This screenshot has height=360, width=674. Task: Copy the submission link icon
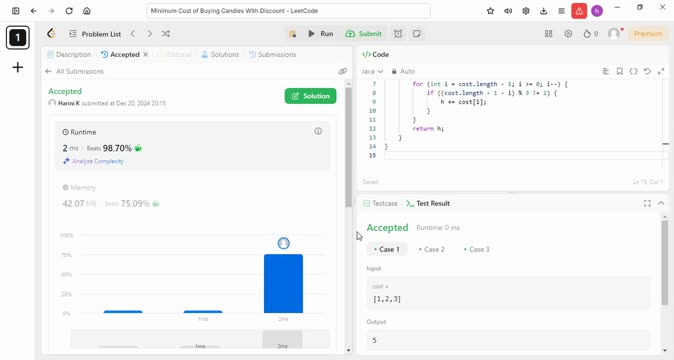pyautogui.click(x=343, y=71)
